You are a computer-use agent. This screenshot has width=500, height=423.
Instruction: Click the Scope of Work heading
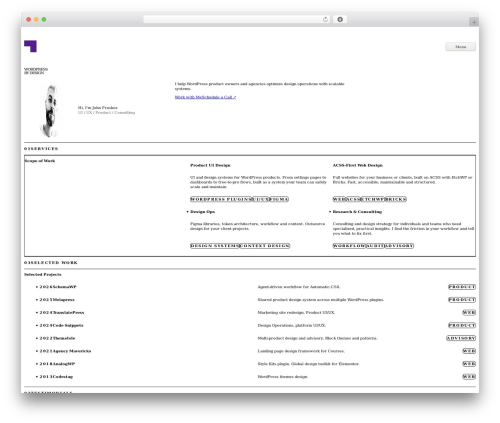[x=40, y=161]
